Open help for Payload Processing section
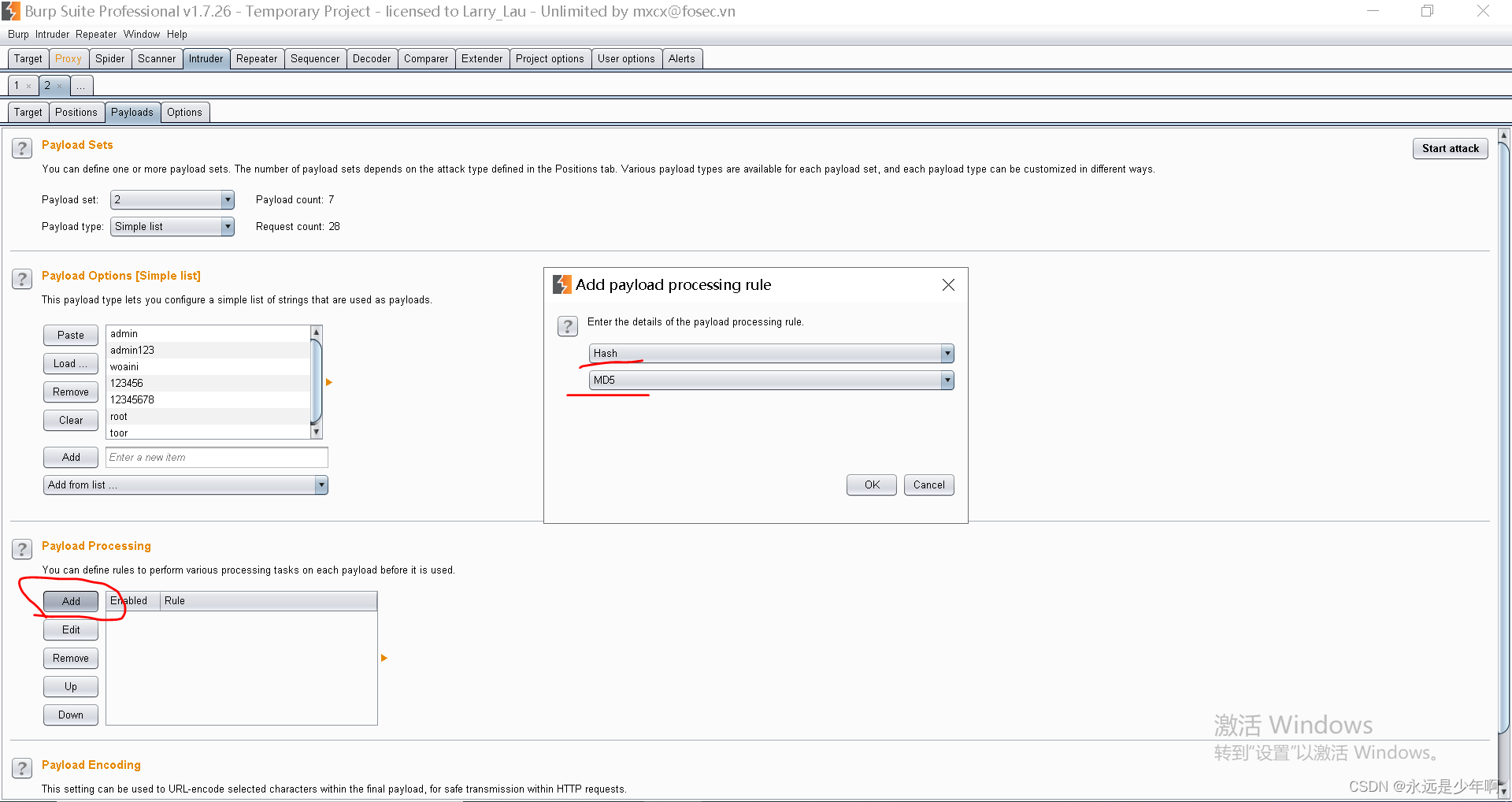Viewport: 1512px width, 802px height. (x=22, y=549)
